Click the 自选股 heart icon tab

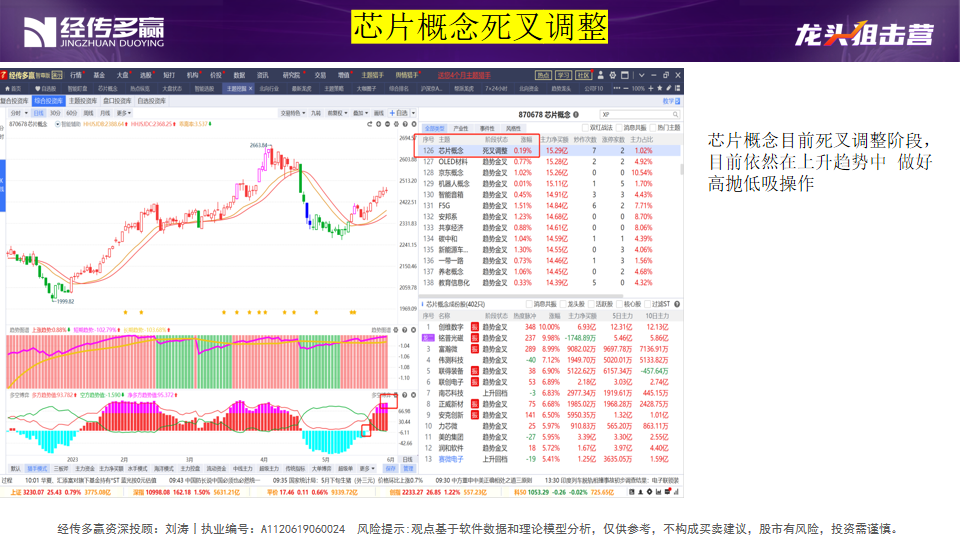[45, 89]
